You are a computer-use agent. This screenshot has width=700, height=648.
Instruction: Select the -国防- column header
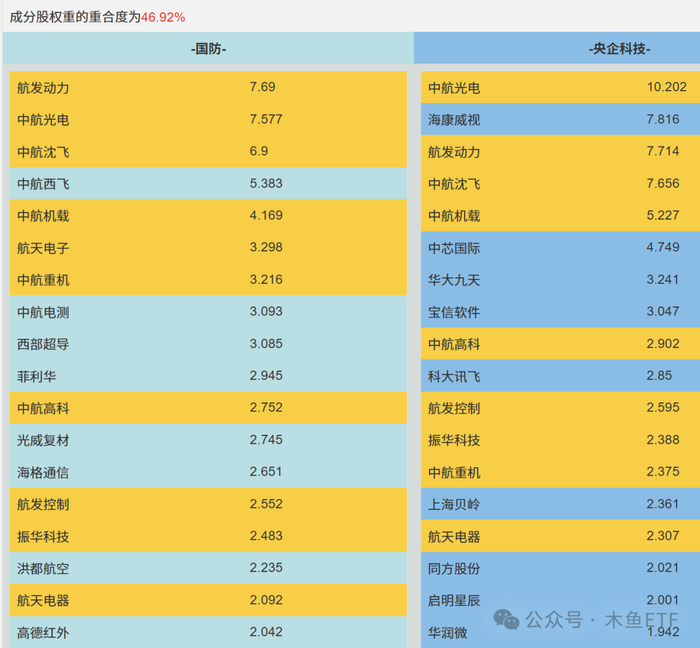(208, 48)
